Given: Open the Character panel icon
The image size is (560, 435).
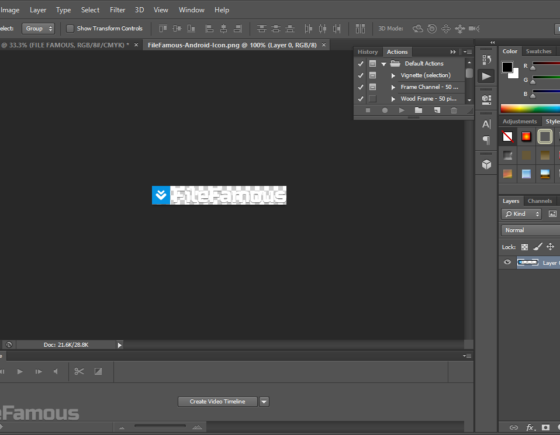Looking at the screenshot, I should point(486,124).
